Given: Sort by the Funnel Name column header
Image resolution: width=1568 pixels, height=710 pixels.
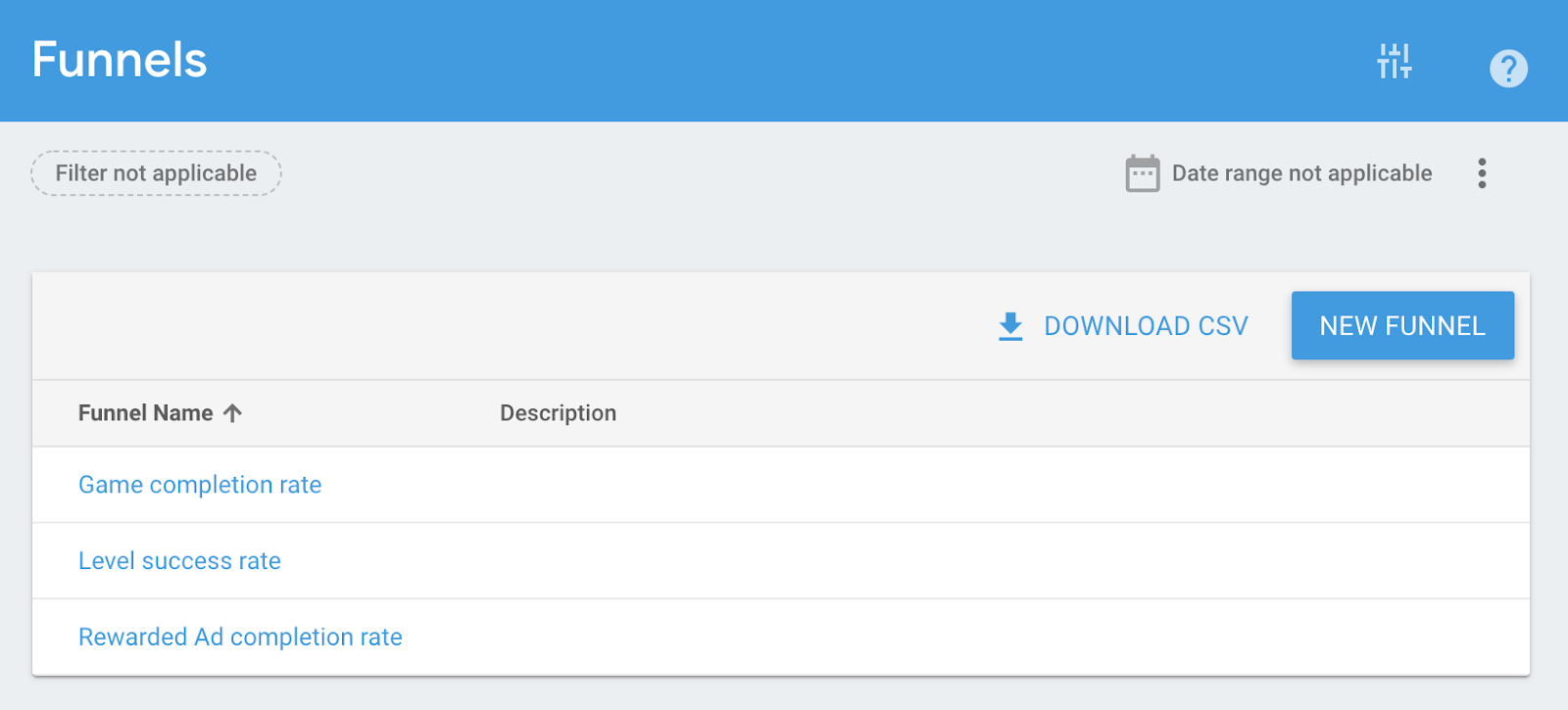Looking at the screenshot, I should coord(145,413).
